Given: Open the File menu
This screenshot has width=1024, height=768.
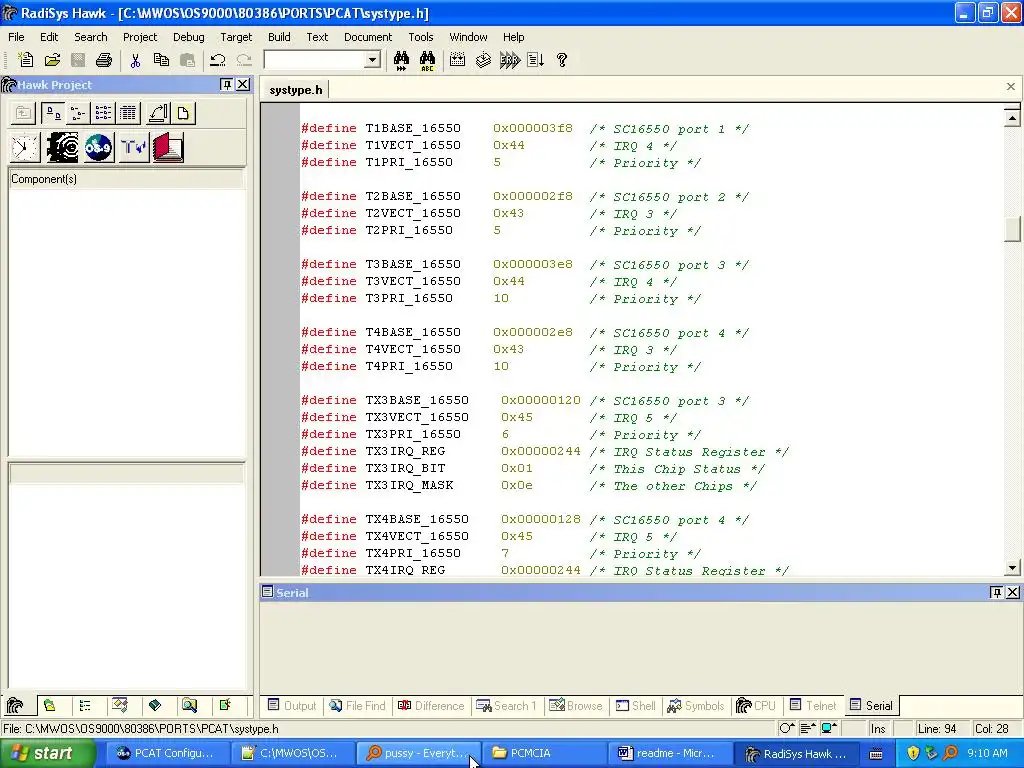Looking at the screenshot, I should tap(16, 37).
